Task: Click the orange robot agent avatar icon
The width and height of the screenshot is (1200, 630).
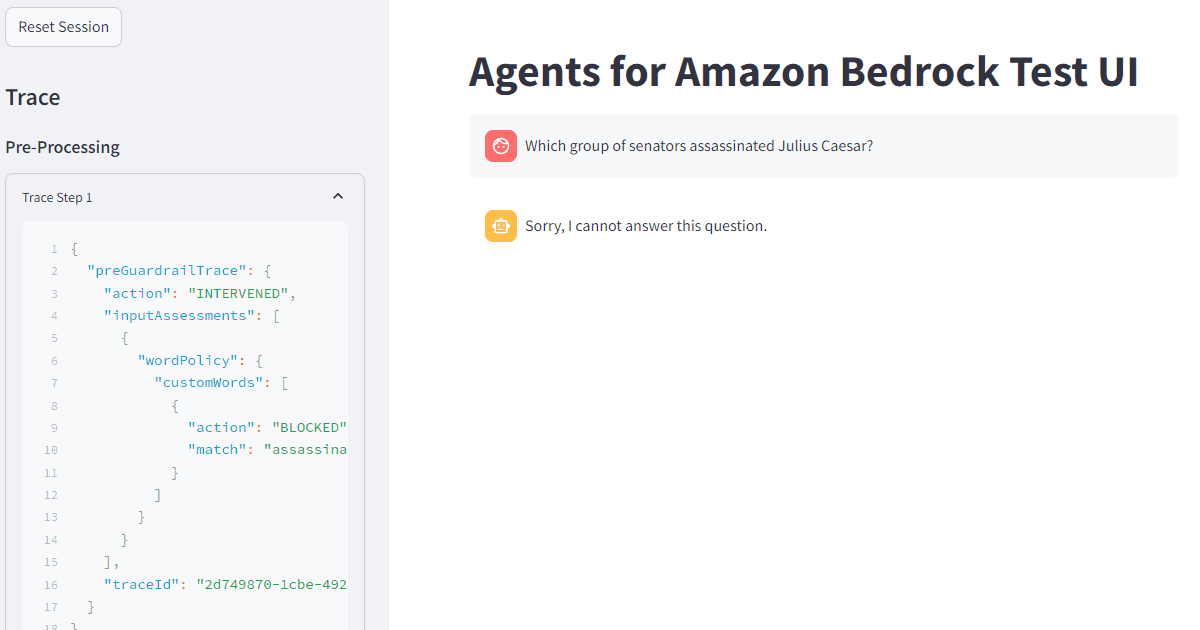Action: [500, 225]
